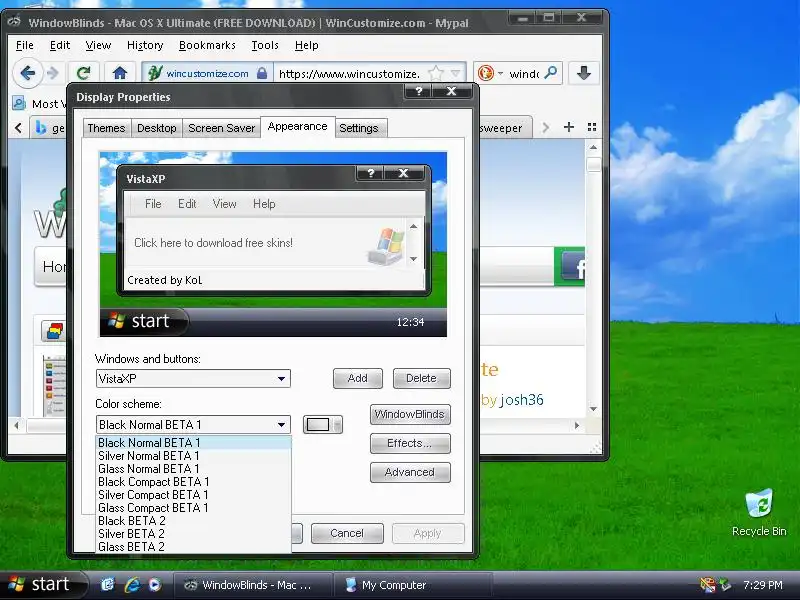This screenshot has height=600, width=800.
Task: Select Glass Compact BETA 1 color scheme
Action: click(193, 508)
